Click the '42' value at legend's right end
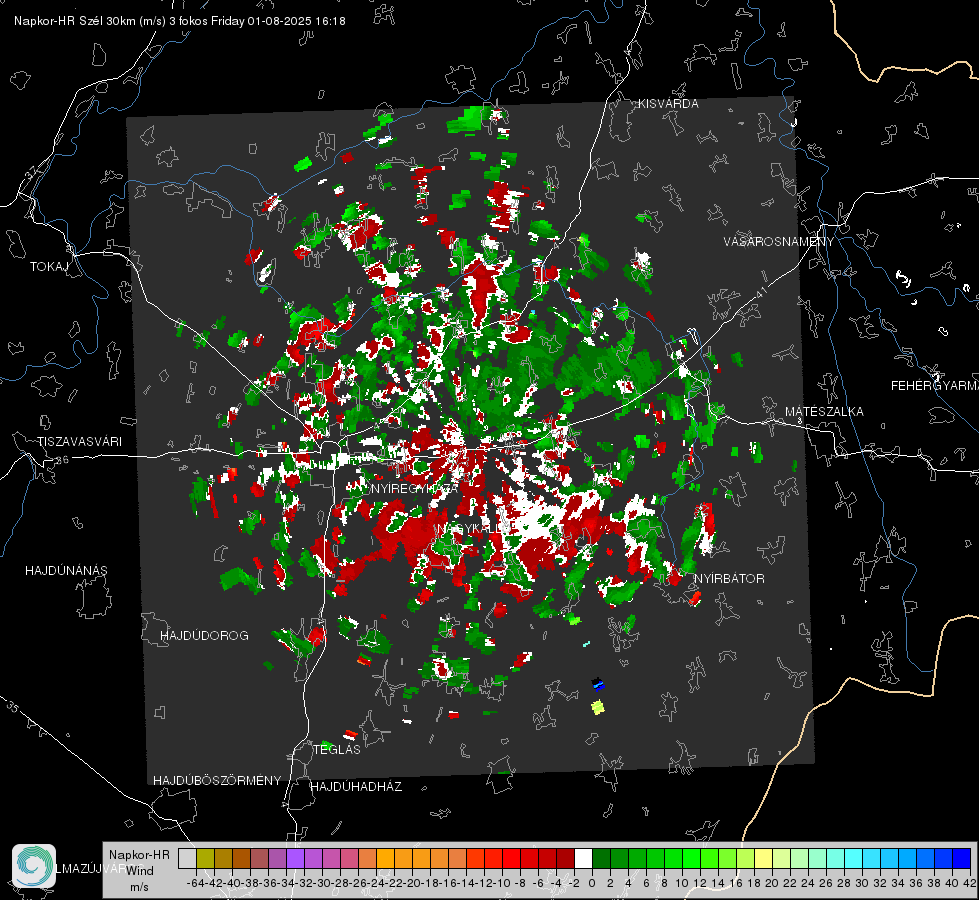 click(969, 883)
